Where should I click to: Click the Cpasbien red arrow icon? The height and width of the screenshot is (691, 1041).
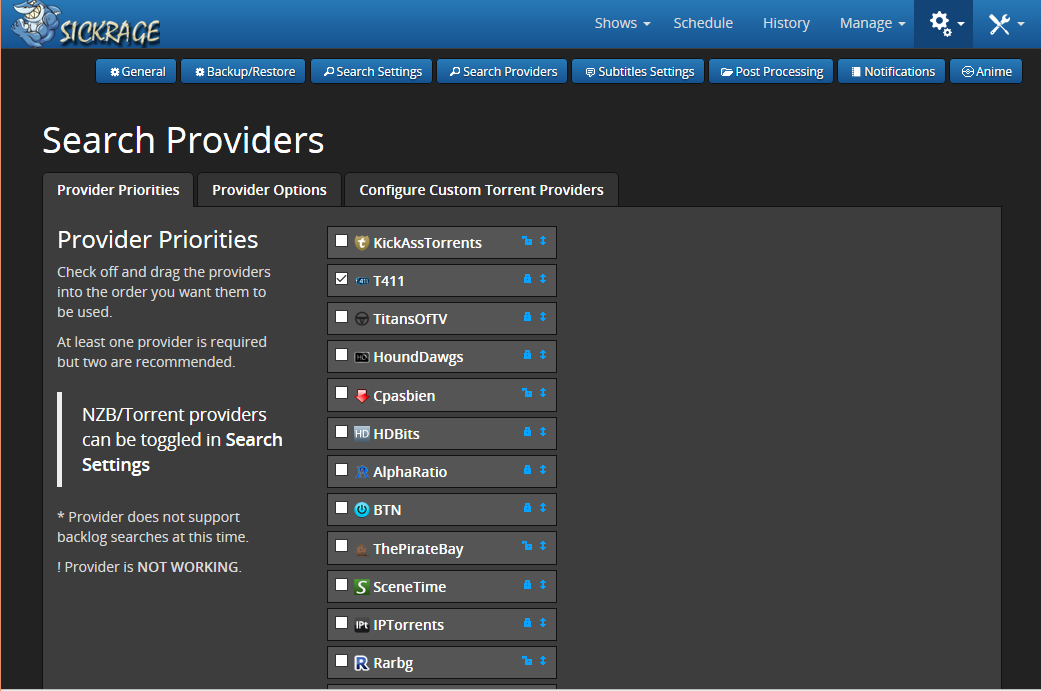(x=362, y=396)
